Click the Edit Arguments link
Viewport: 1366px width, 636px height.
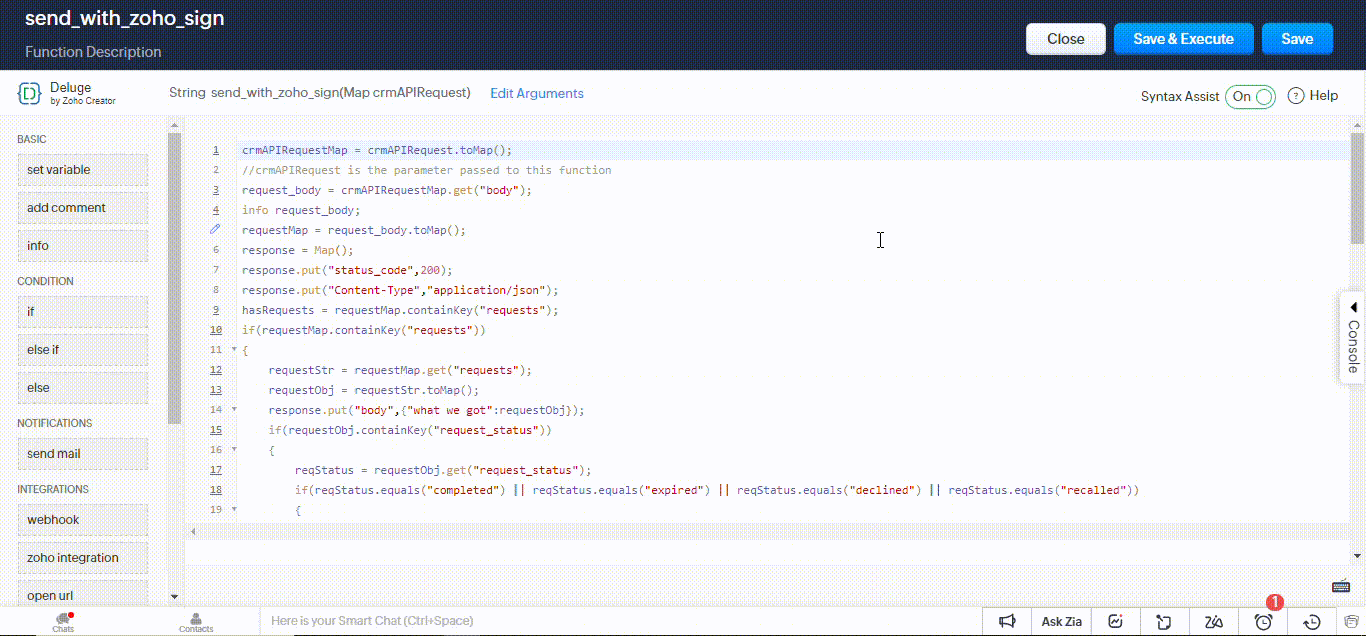click(x=536, y=93)
